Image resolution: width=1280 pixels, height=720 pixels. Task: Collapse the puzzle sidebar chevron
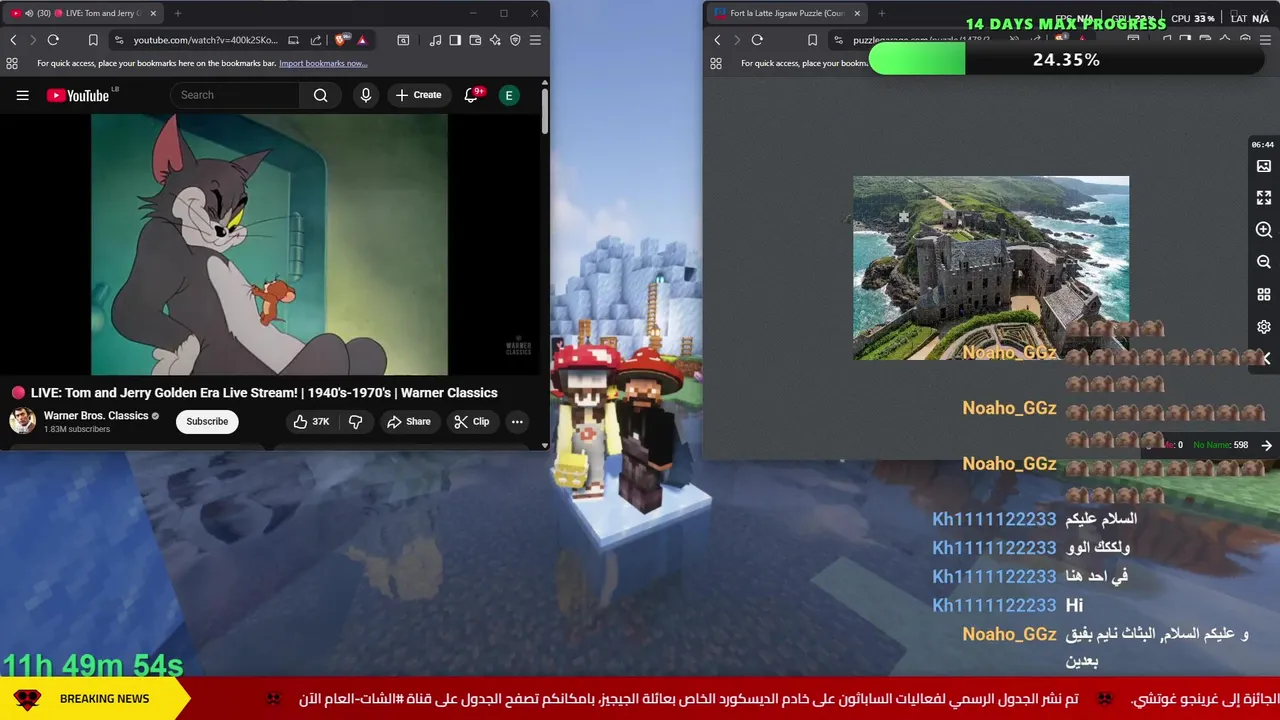pos(1266,358)
